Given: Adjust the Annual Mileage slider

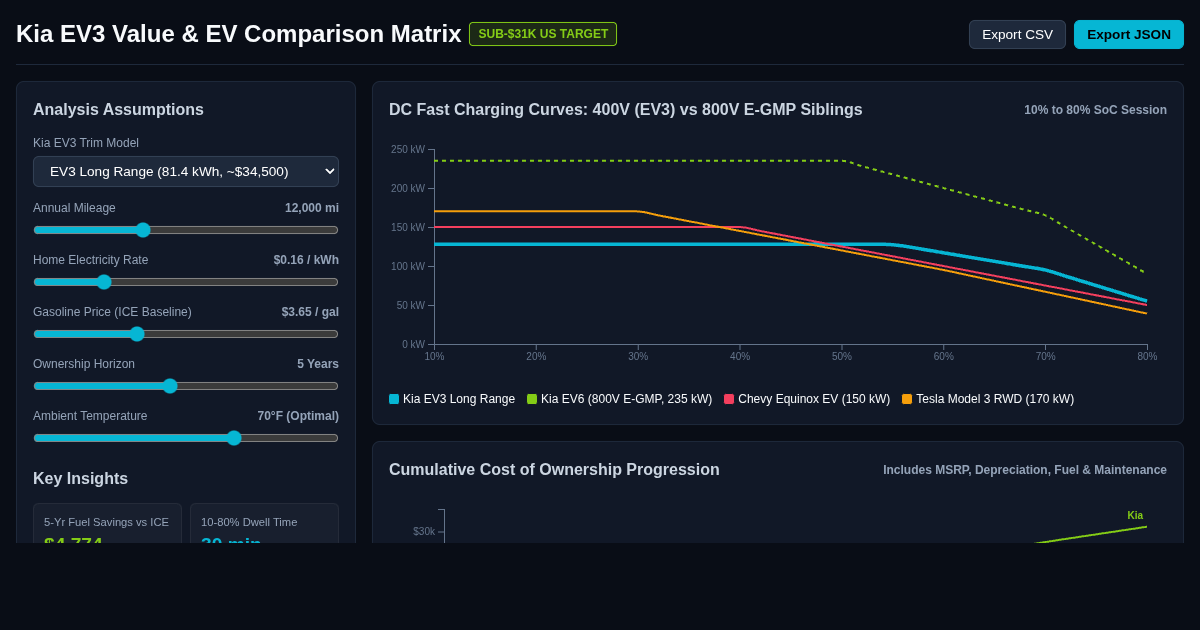Looking at the screenshot, I should (x=186, y=230).
